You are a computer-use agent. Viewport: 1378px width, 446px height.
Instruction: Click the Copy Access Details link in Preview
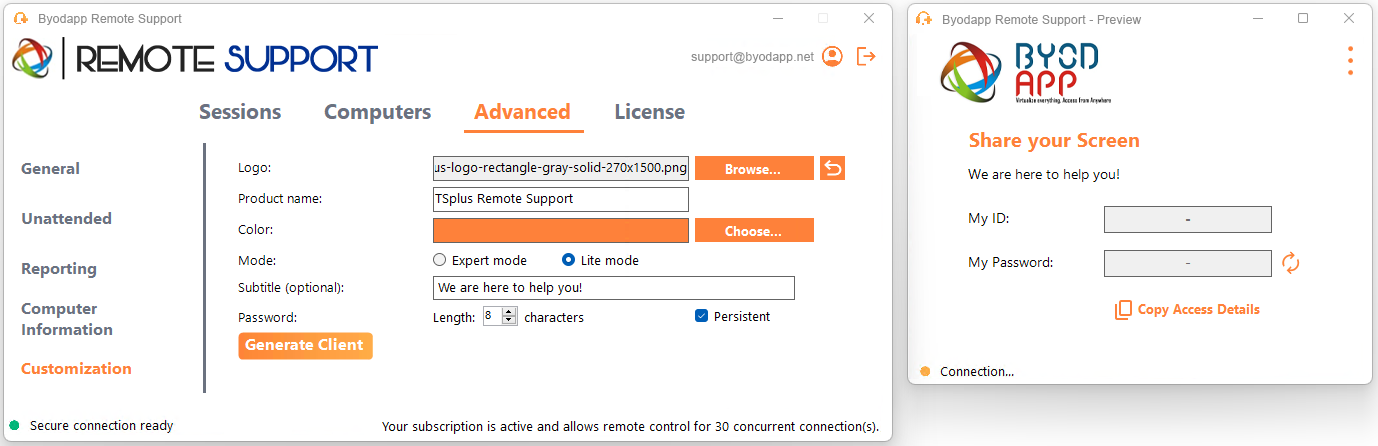tap(1198, 310)
